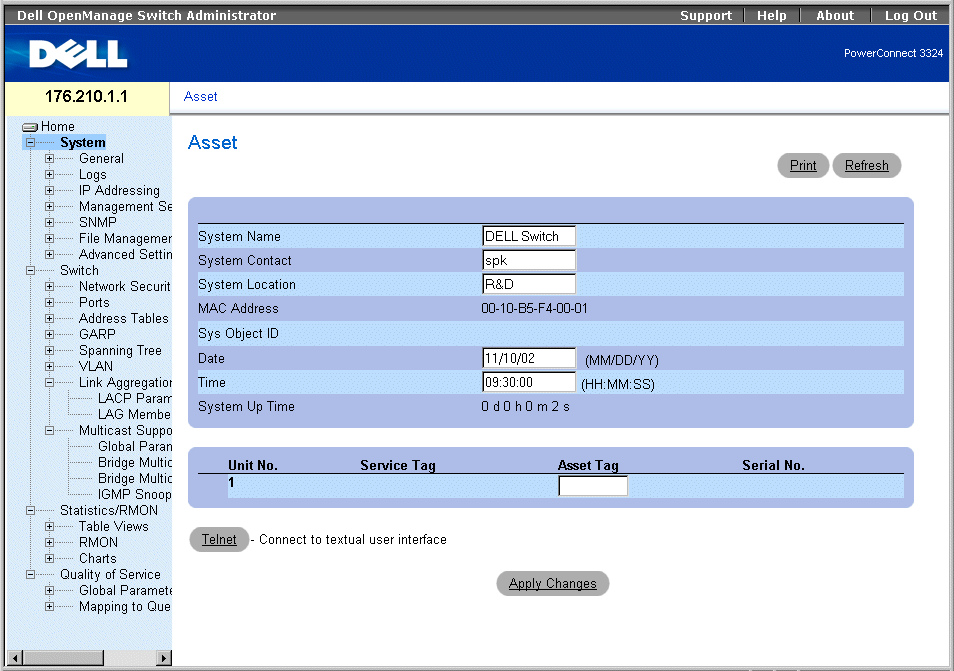
Task: Select IP Addressing in the tree
Action: click(x=119, y=190)
